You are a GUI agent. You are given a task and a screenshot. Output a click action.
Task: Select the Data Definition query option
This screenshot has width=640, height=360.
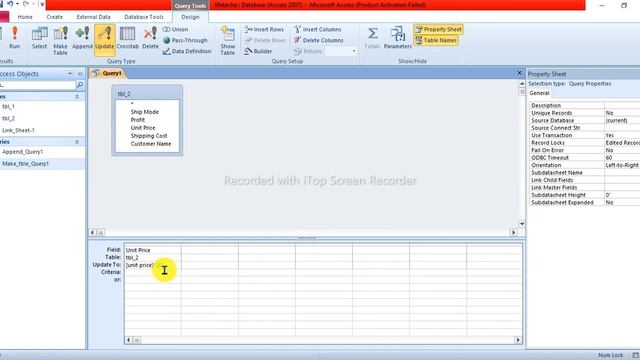[x=187, y=51]
